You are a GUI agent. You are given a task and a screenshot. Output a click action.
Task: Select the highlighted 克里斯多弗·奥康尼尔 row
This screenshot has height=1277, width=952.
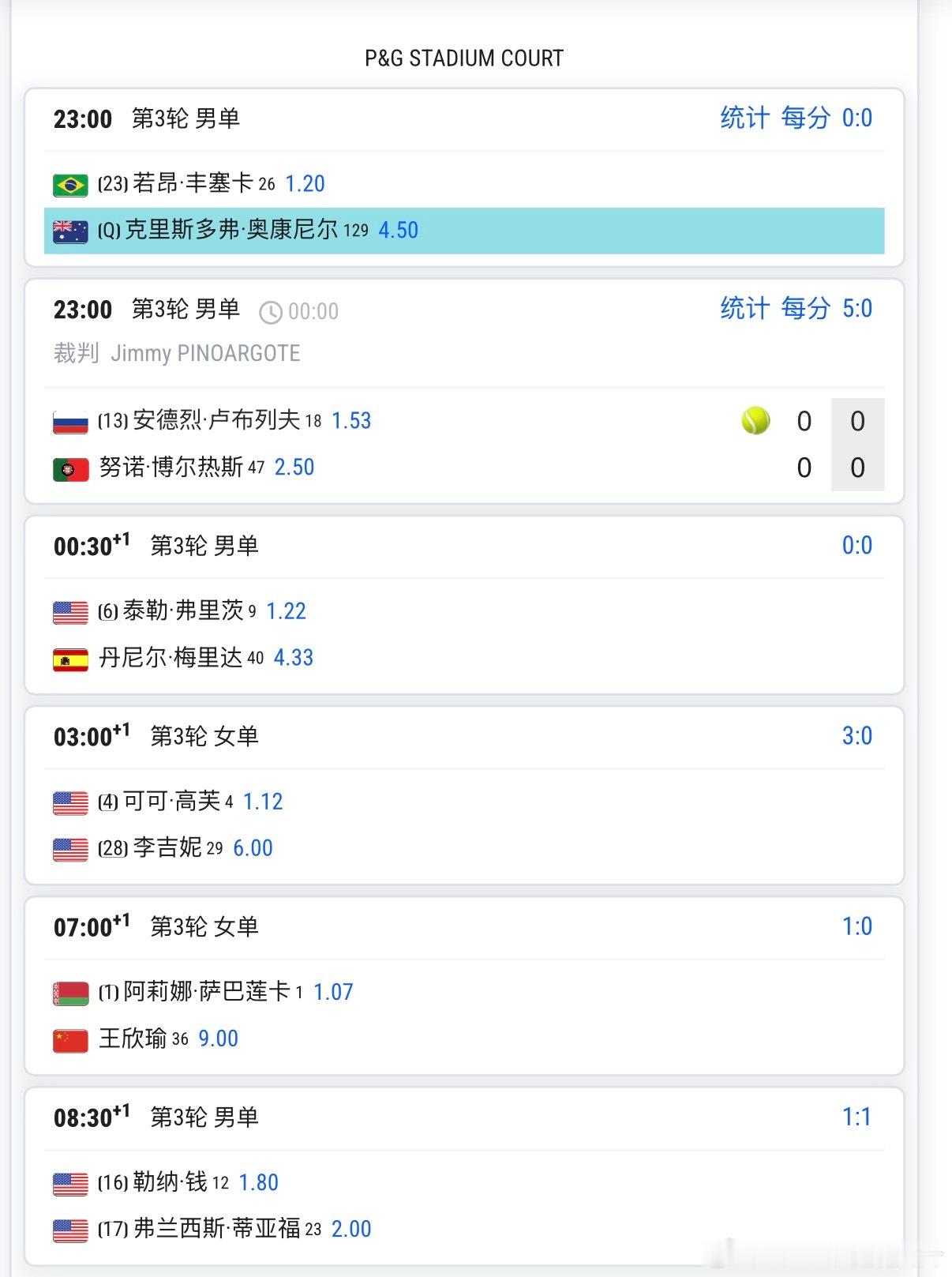point(464,231)
